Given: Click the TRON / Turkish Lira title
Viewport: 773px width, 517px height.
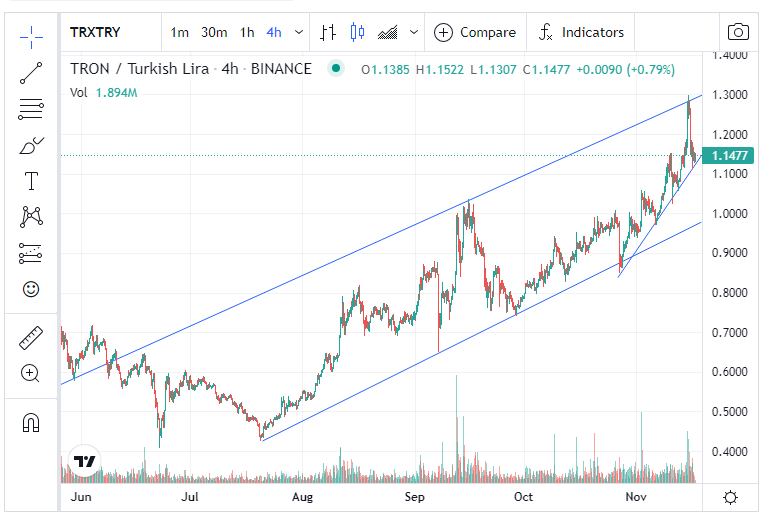Looking at the screenshot, I should (x=190, y=69).
